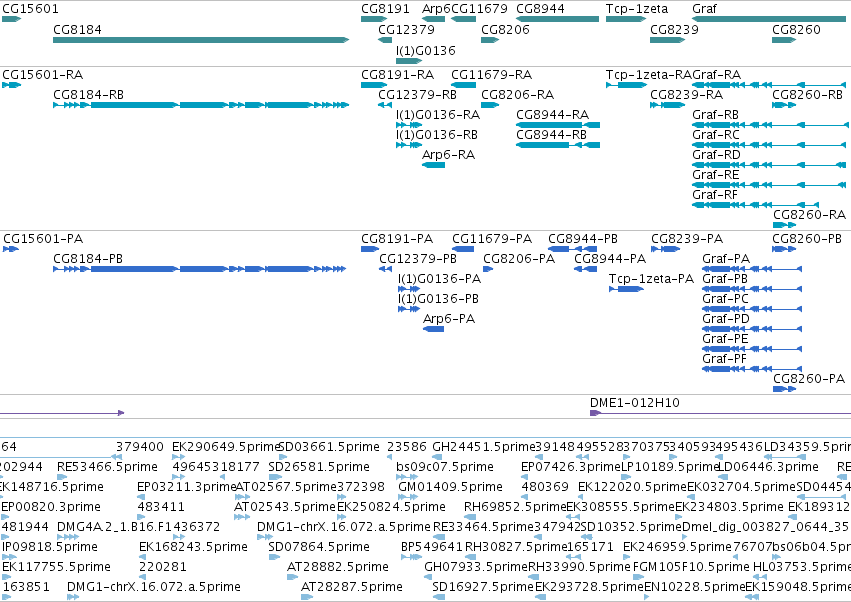Click the DME1-012H10 clone label
The height and width of the screenshot is (602, 851).
(x=634, y=402)
